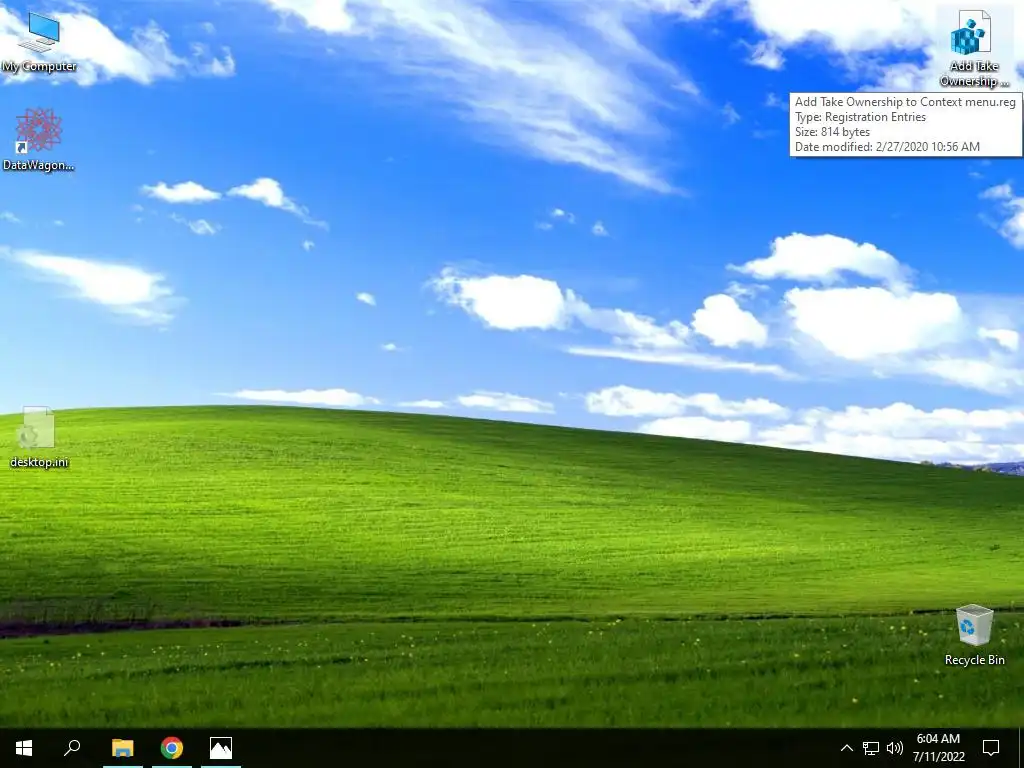Screen dimensions: 1024x768
Task: Select the My Computer desktop icon
Action: 39,42
